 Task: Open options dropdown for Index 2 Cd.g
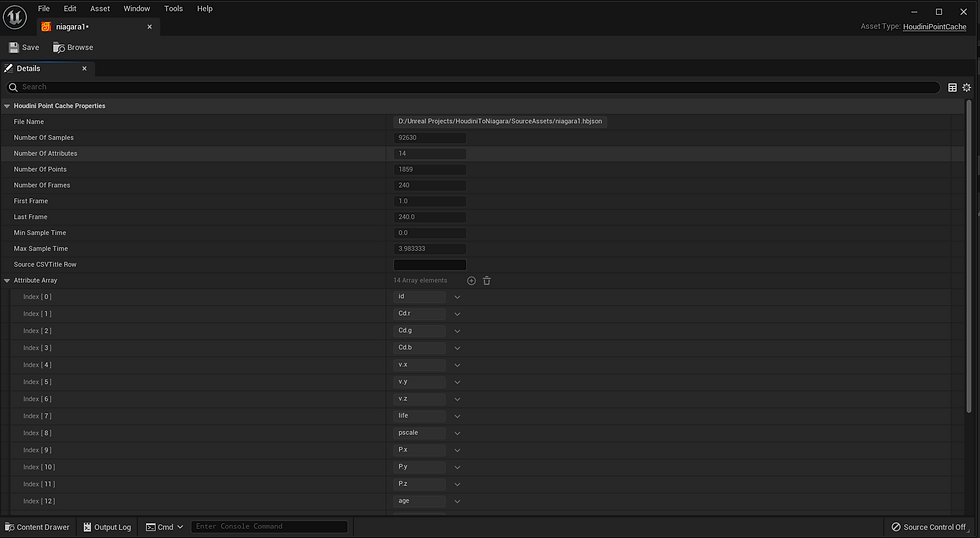[458, 331]
